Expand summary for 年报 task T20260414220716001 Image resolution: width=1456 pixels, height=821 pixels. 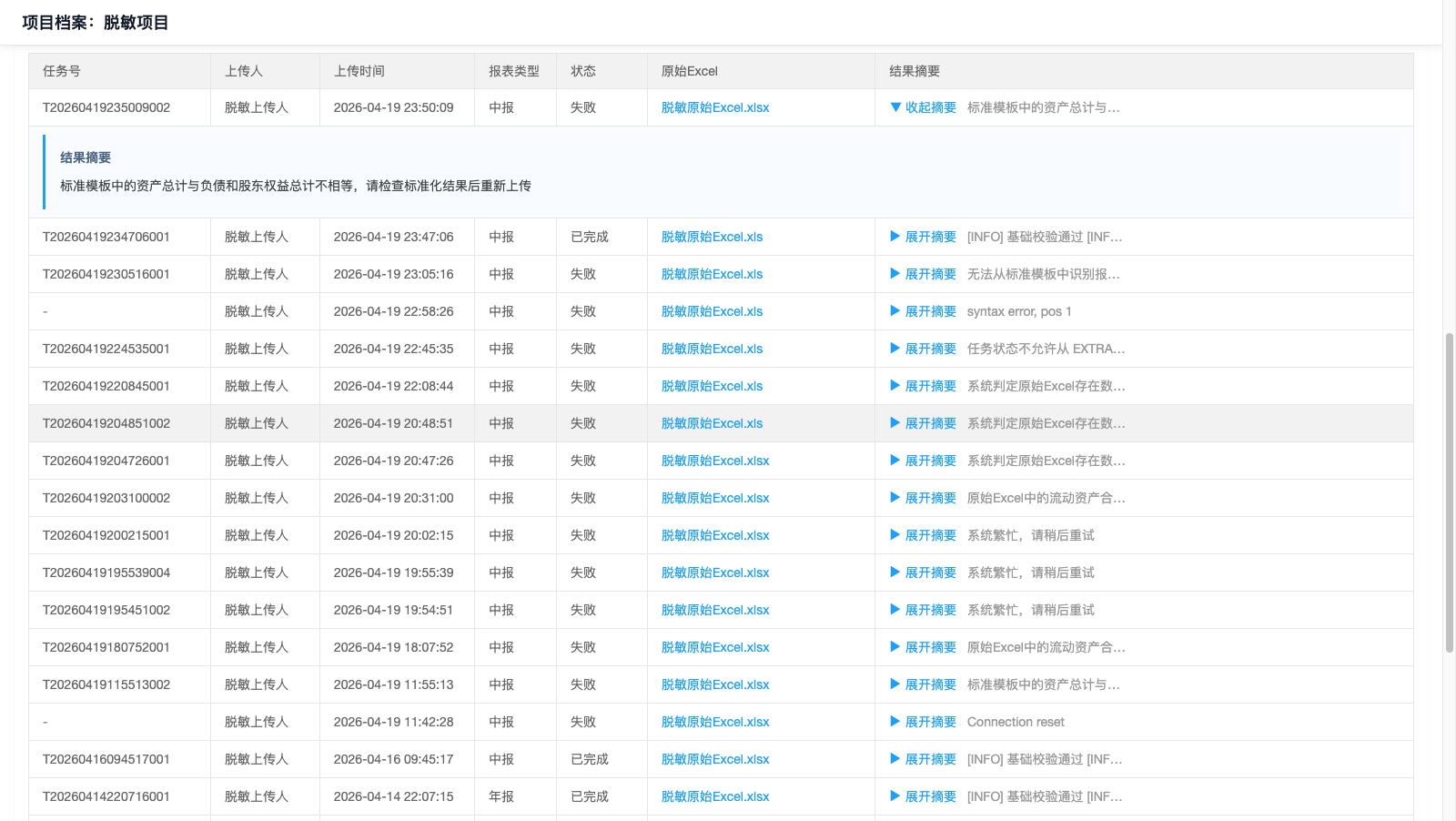click(x=923, y=796)
